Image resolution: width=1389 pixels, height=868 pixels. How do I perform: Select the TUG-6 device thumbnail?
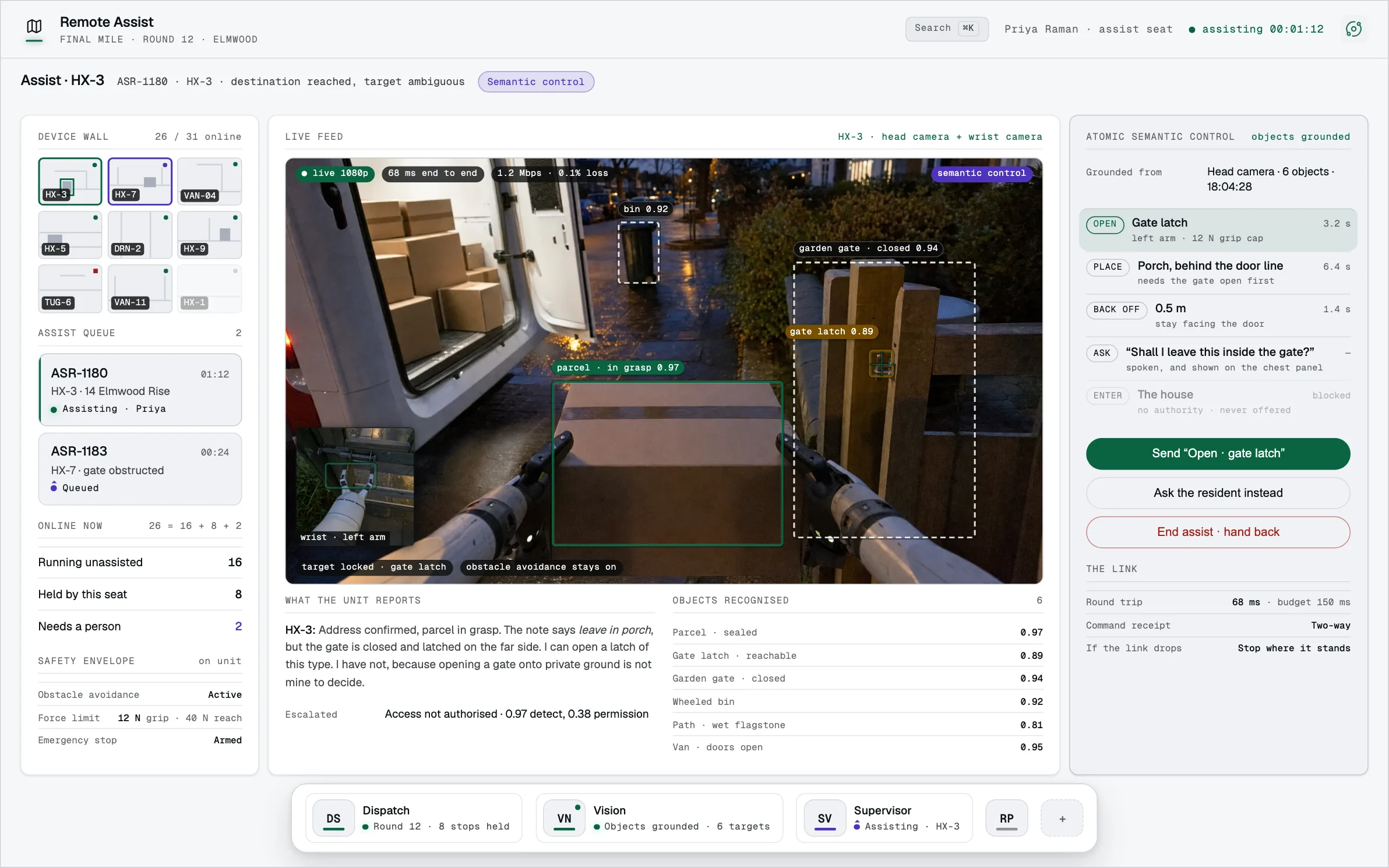(70, 288)
